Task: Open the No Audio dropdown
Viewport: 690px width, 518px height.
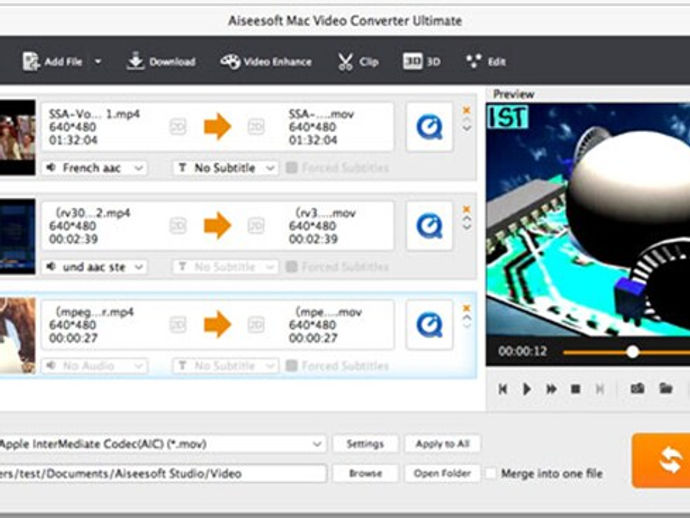Action: pyautogui.click(x=94, y=366)
